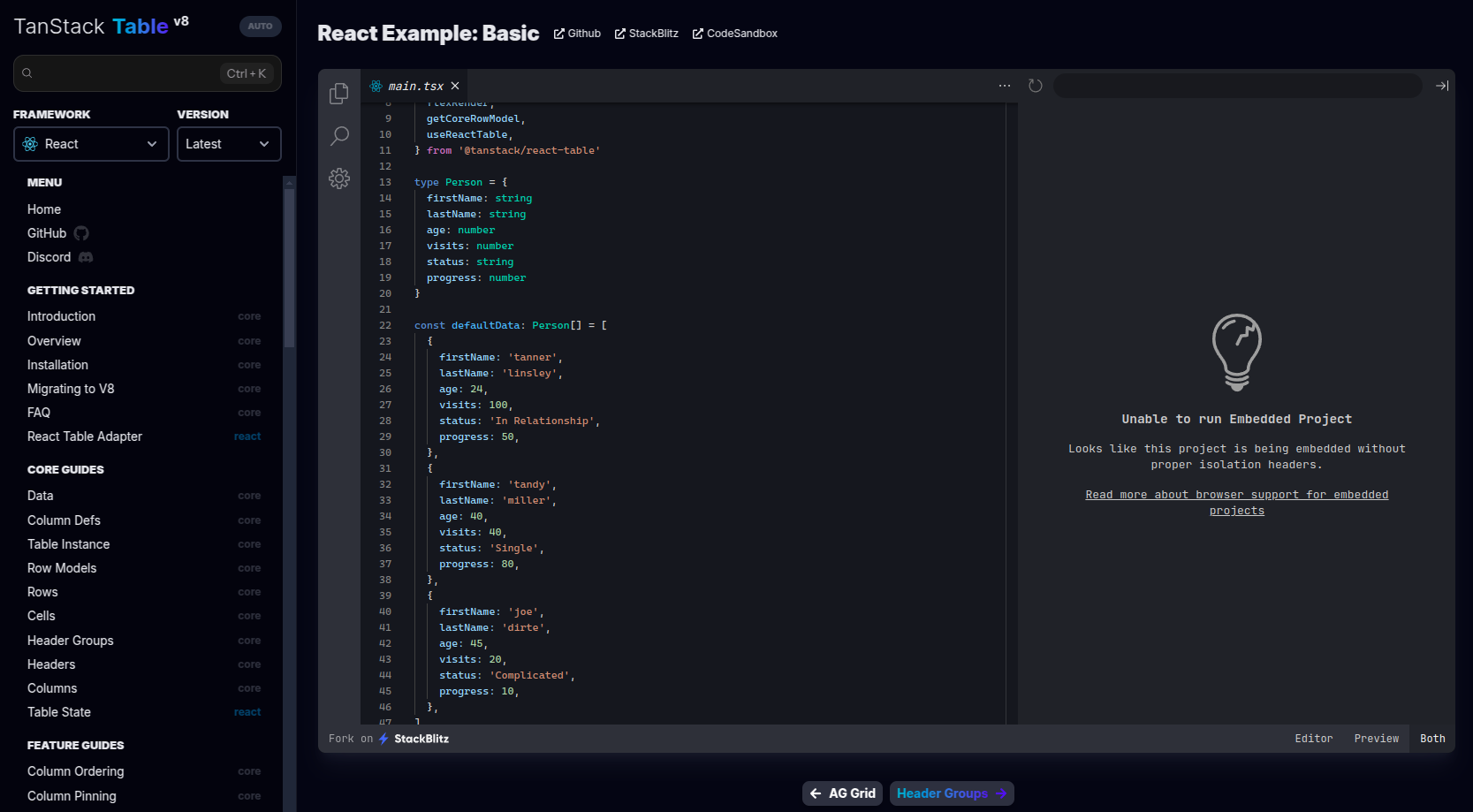Open Introduction docs page

(144, 316)
